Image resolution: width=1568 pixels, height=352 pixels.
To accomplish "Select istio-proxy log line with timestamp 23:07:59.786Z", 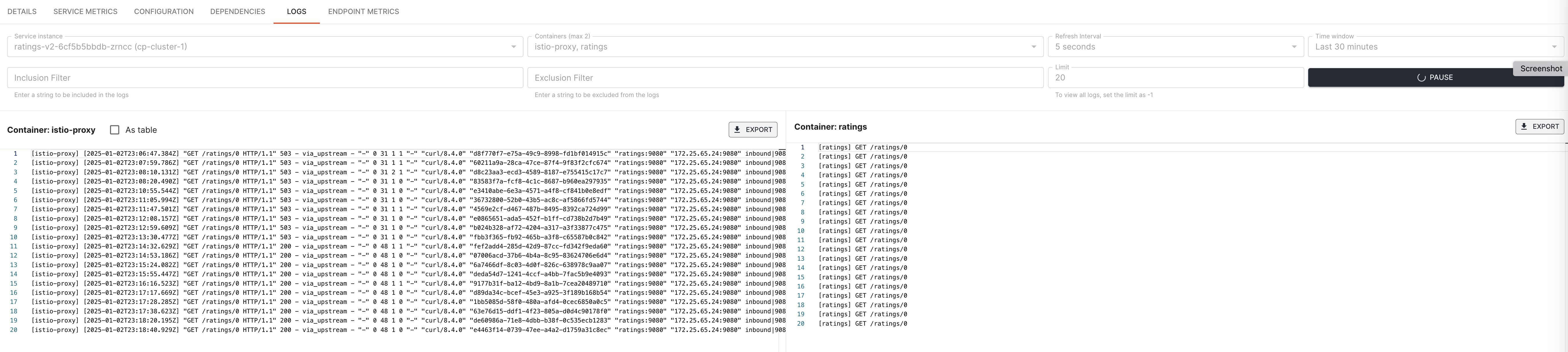I will tap(408, 163).
